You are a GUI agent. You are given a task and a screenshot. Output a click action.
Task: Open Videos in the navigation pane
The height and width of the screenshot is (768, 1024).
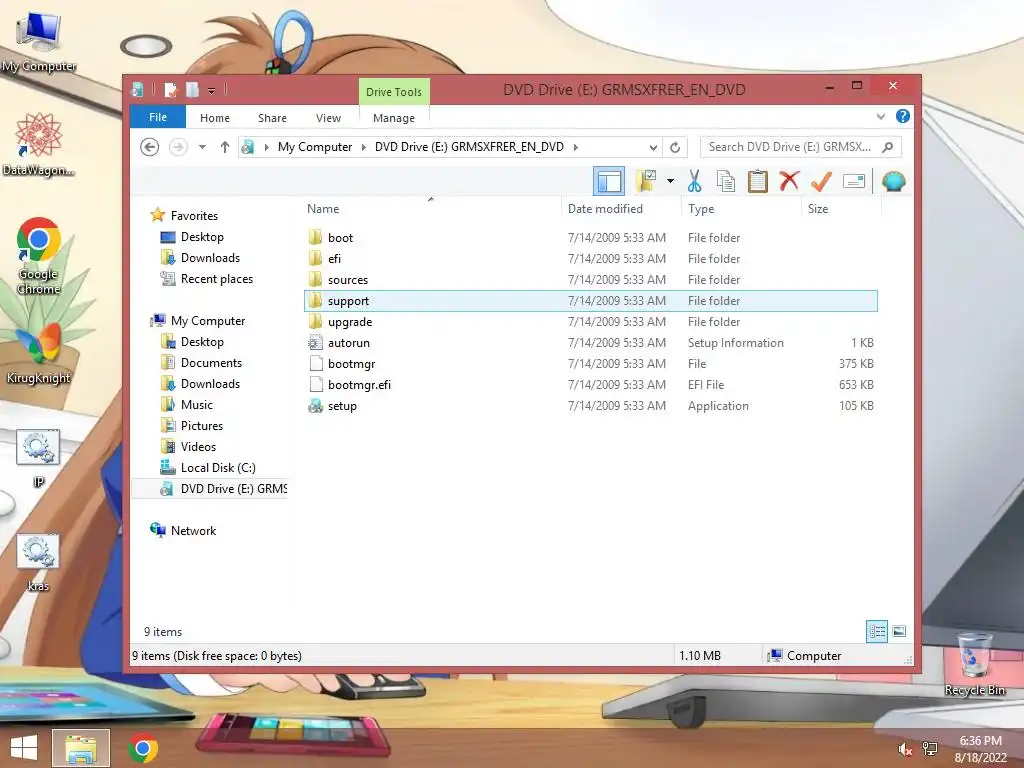click(x=198, y=447)
